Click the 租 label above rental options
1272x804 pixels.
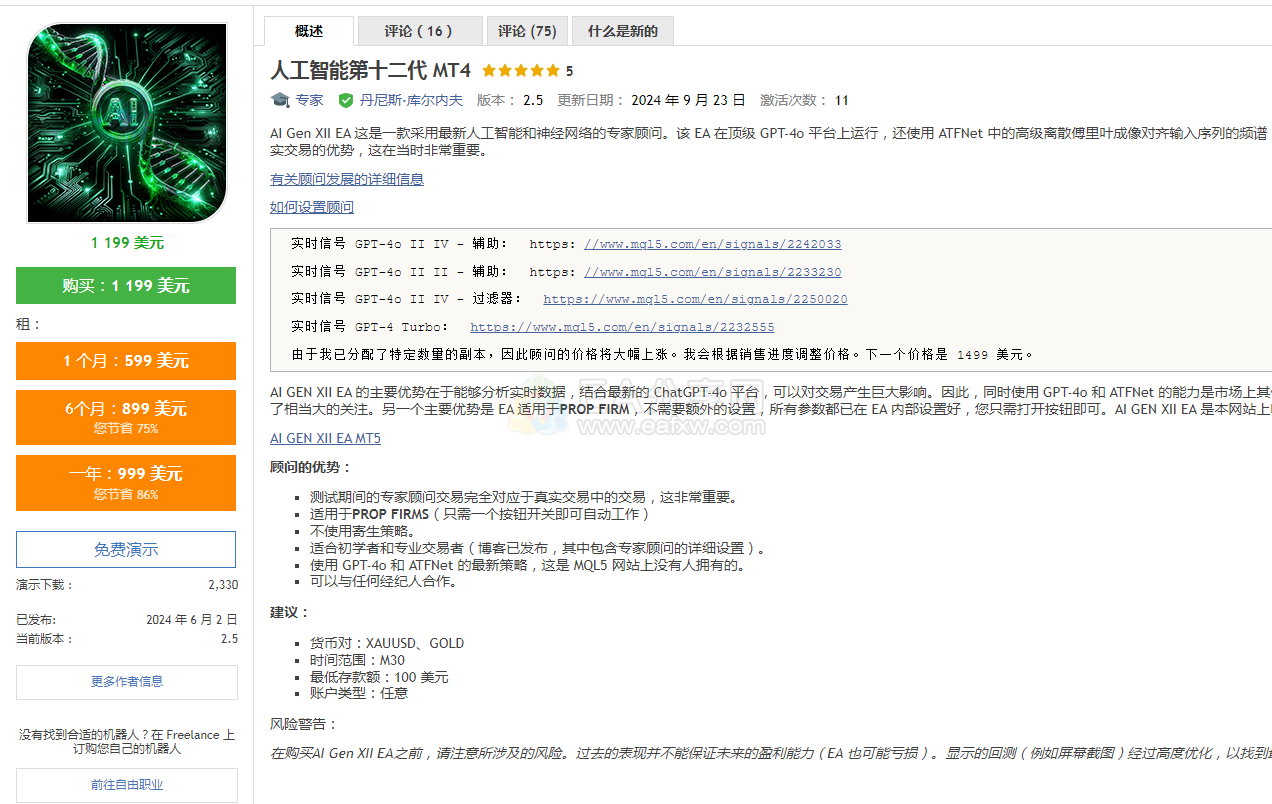point(29,324)
